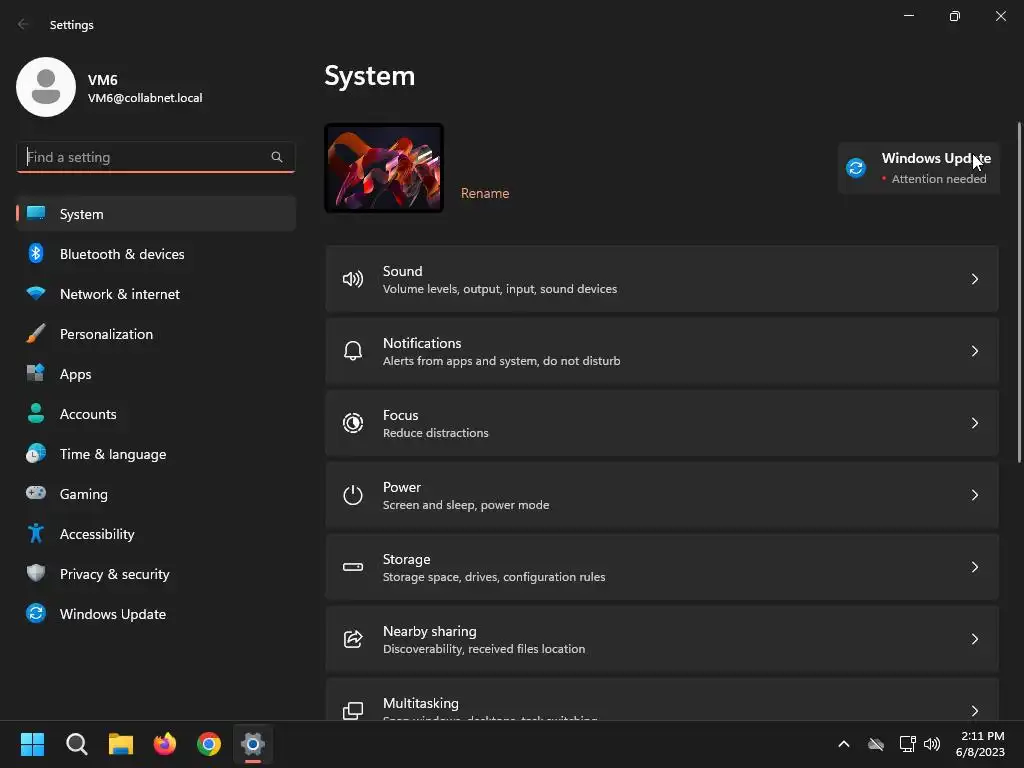This screenshot has width=1024, height=768.
Task: Click the user profile avatar
Action: pyautogui.click(x=46, y=87)
